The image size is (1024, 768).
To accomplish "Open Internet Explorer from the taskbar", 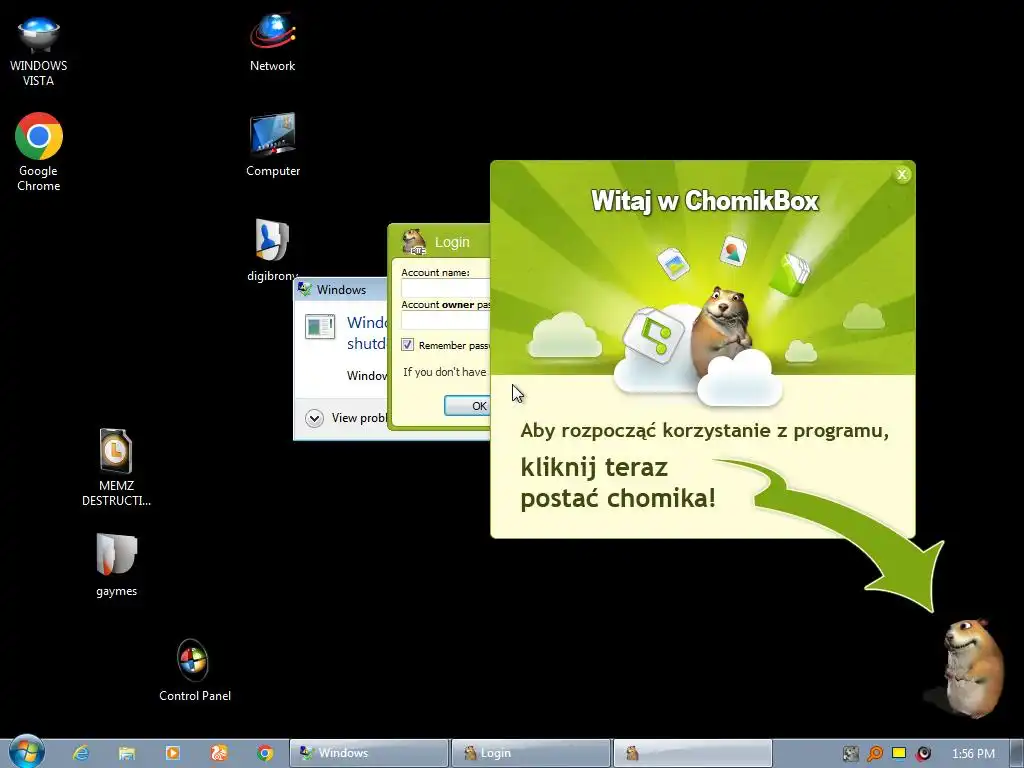I will 81,753.
